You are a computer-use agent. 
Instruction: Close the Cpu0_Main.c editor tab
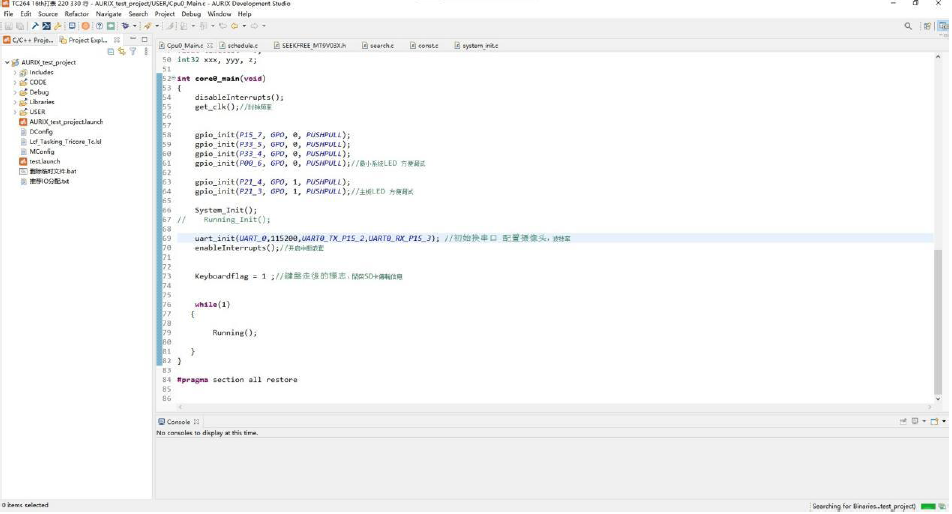(209, 46)
